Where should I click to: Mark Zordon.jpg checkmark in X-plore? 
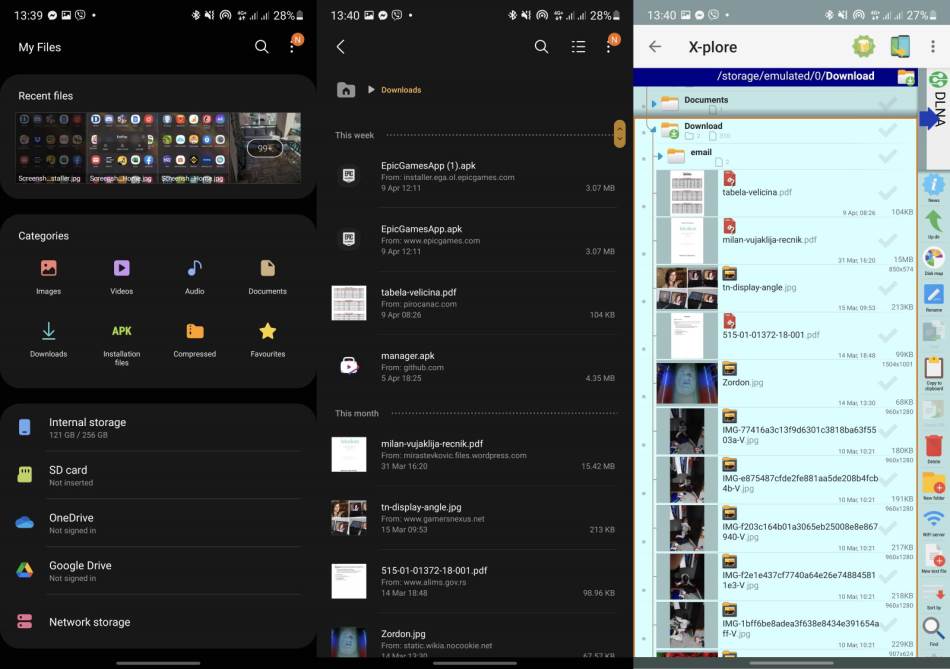[x=888, y=383]
